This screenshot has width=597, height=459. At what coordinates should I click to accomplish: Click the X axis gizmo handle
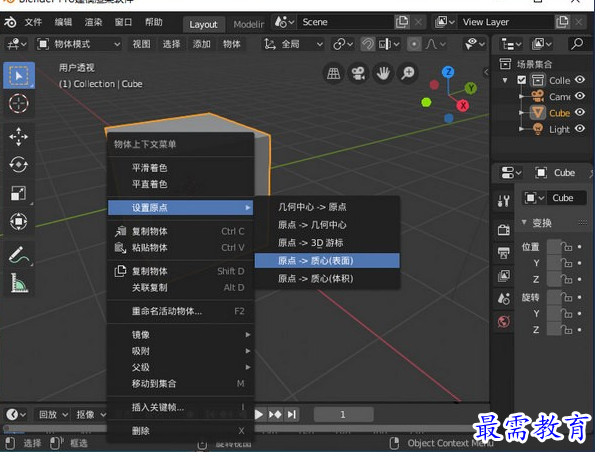pos(463,105)
